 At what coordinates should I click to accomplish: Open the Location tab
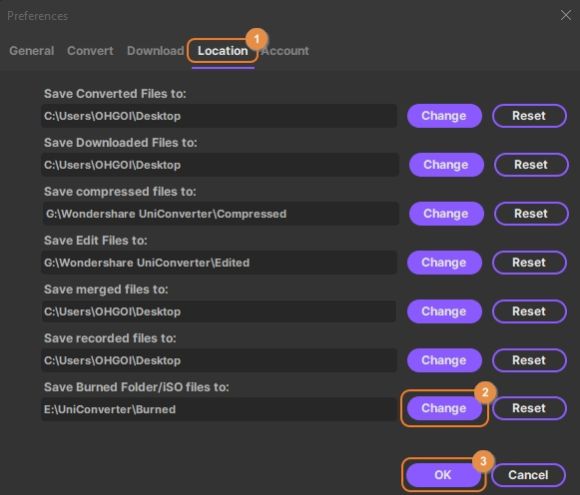click(x=223, y=51)
